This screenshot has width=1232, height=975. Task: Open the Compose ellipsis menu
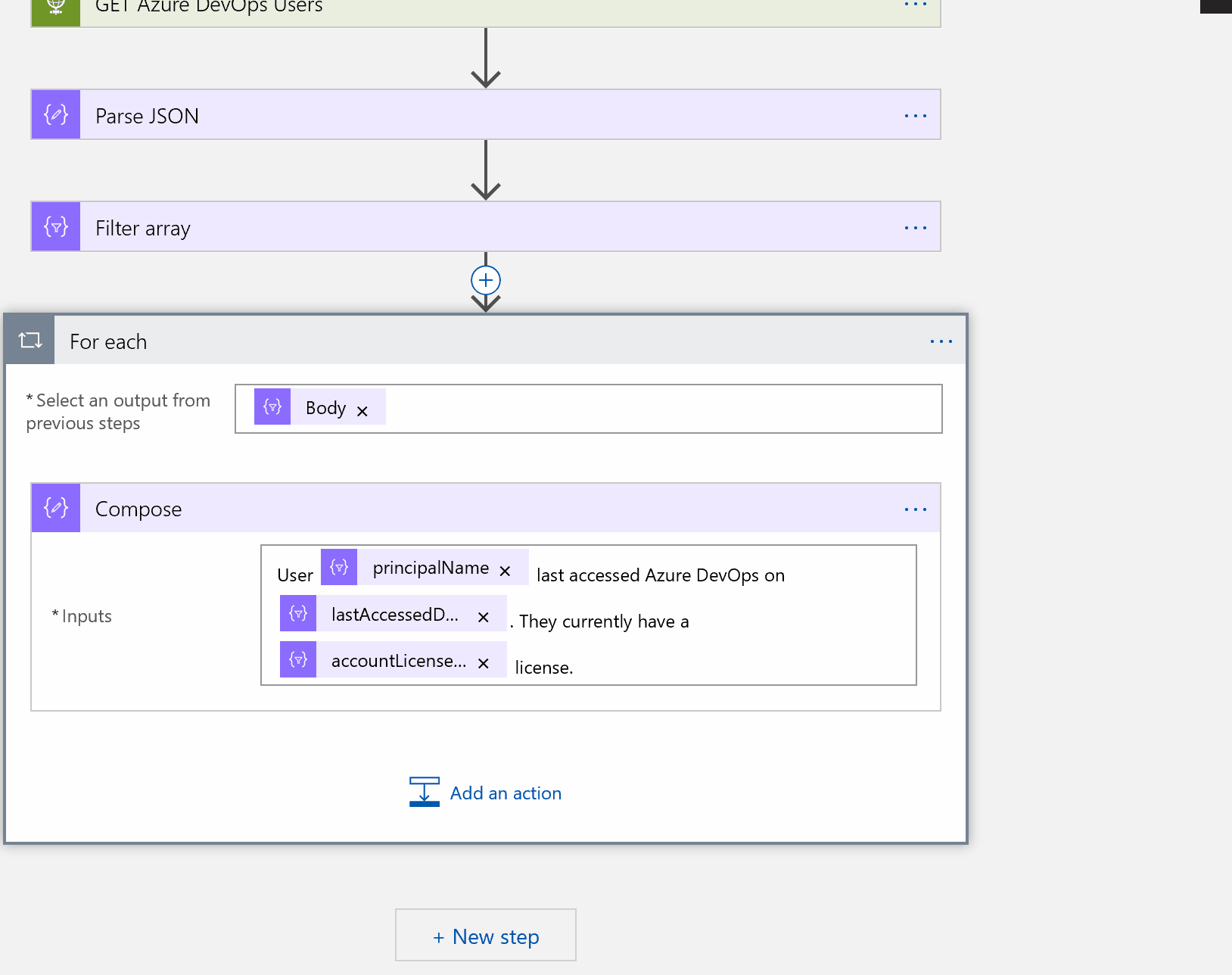tap(916, 509)
